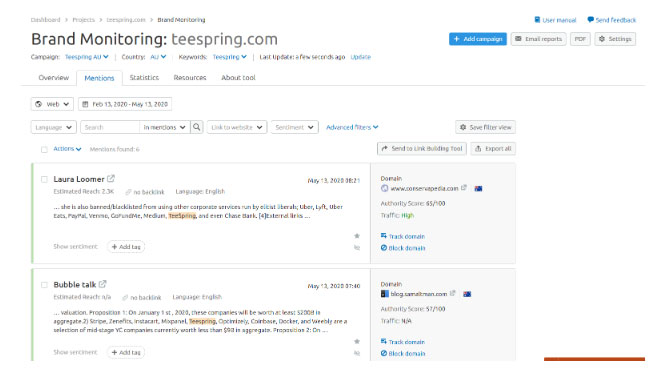The image size is (665, 383).
Task: Export page via PDF button
Action: [x=580, y=39]
